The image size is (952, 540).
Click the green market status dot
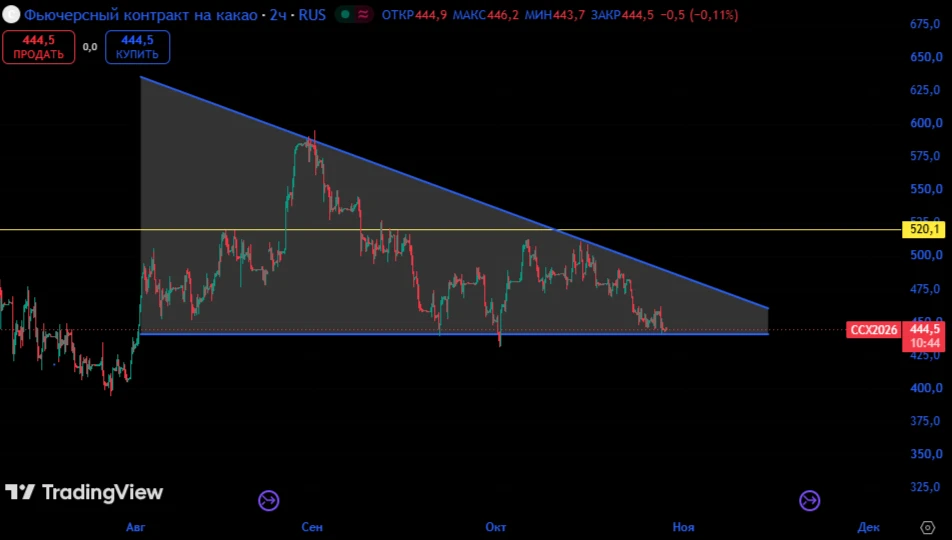tap(345, 14)
